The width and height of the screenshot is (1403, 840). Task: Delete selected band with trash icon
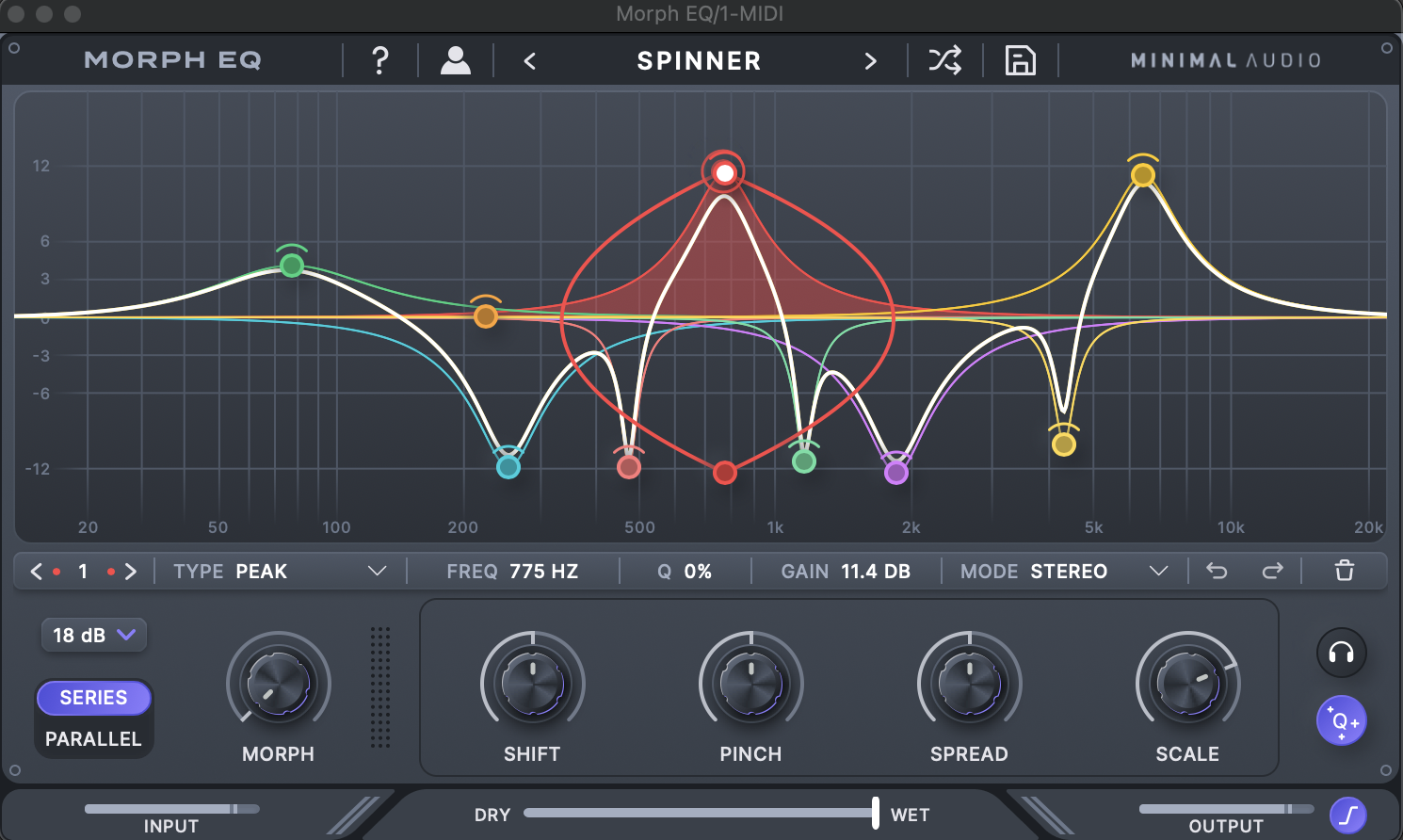pyautogui.click(x=1345, y=571)
